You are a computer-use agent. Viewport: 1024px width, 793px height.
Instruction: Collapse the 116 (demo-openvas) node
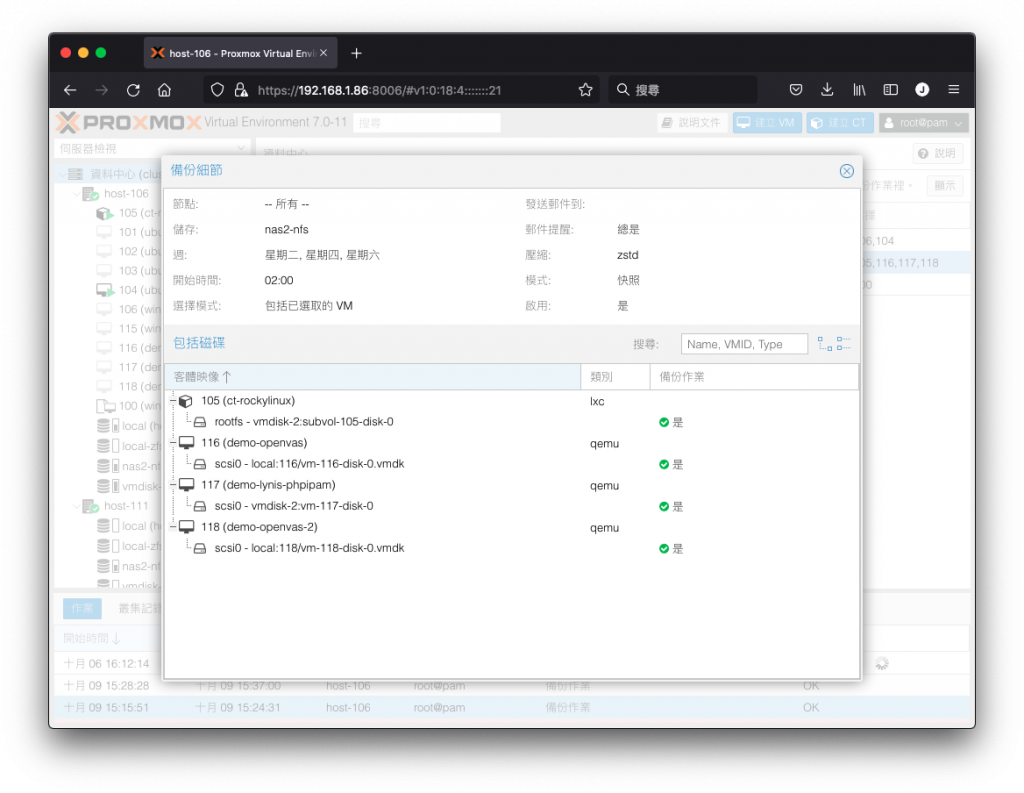point(174,442)
